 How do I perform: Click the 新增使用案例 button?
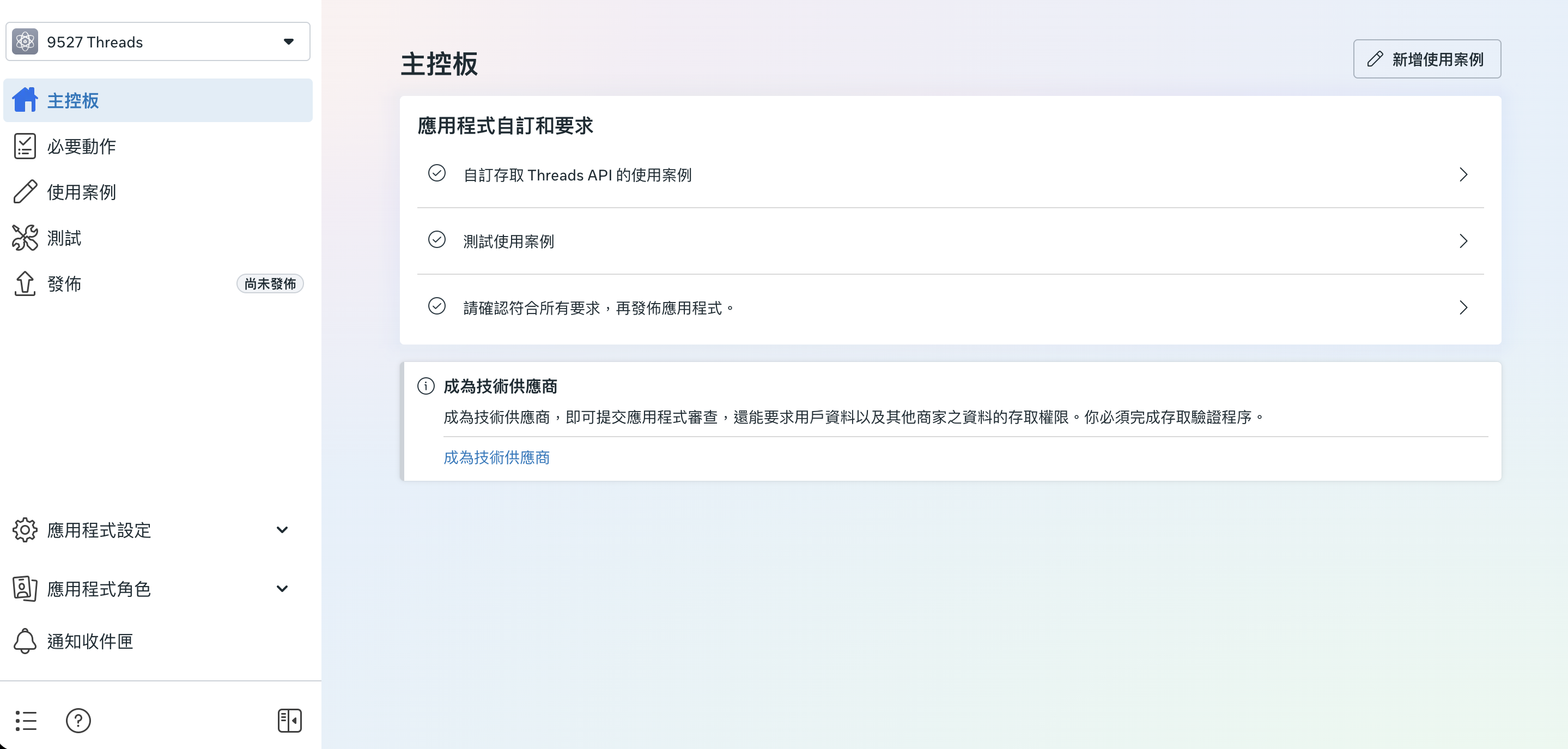coord(1427,58)
